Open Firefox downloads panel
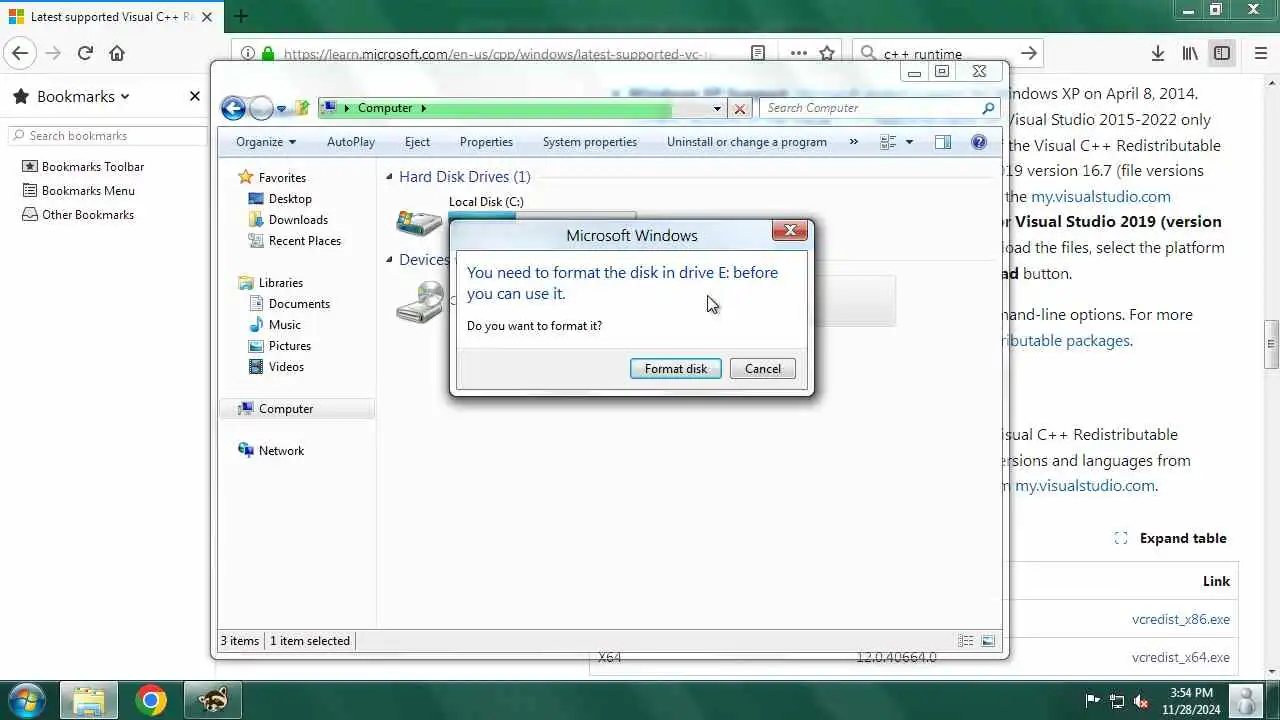The image size is (1280, 720). pos(1157,53)
